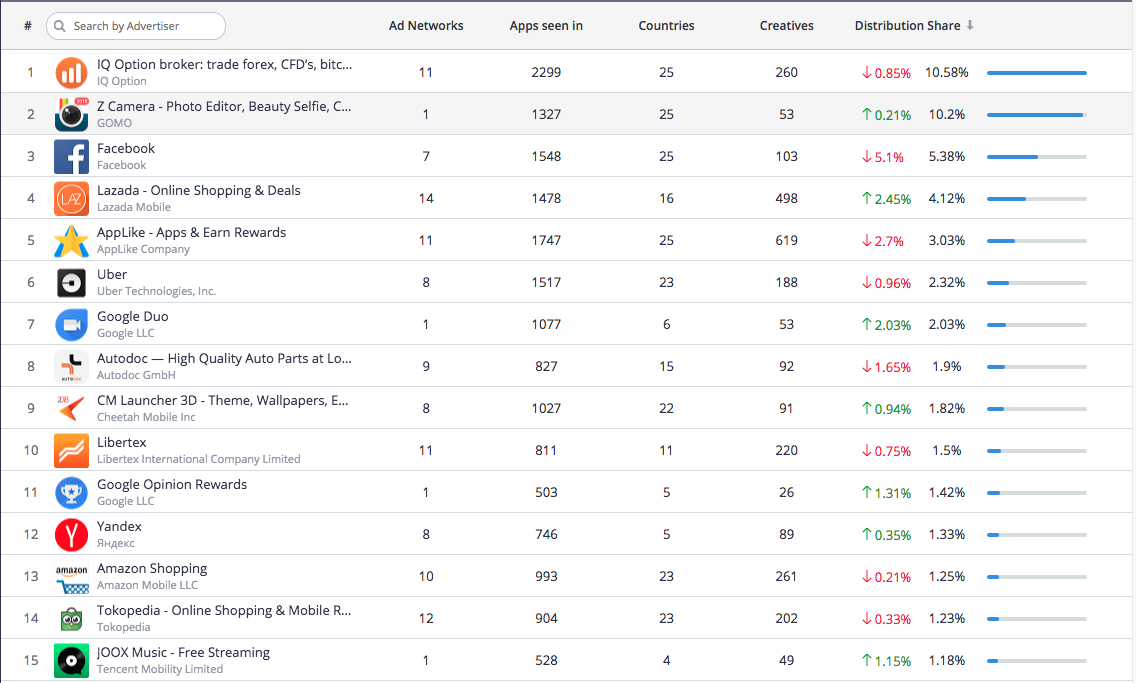
Task: Select the Amazon Shopping icon
Action: pyautogui.click(x=71, y=577)
